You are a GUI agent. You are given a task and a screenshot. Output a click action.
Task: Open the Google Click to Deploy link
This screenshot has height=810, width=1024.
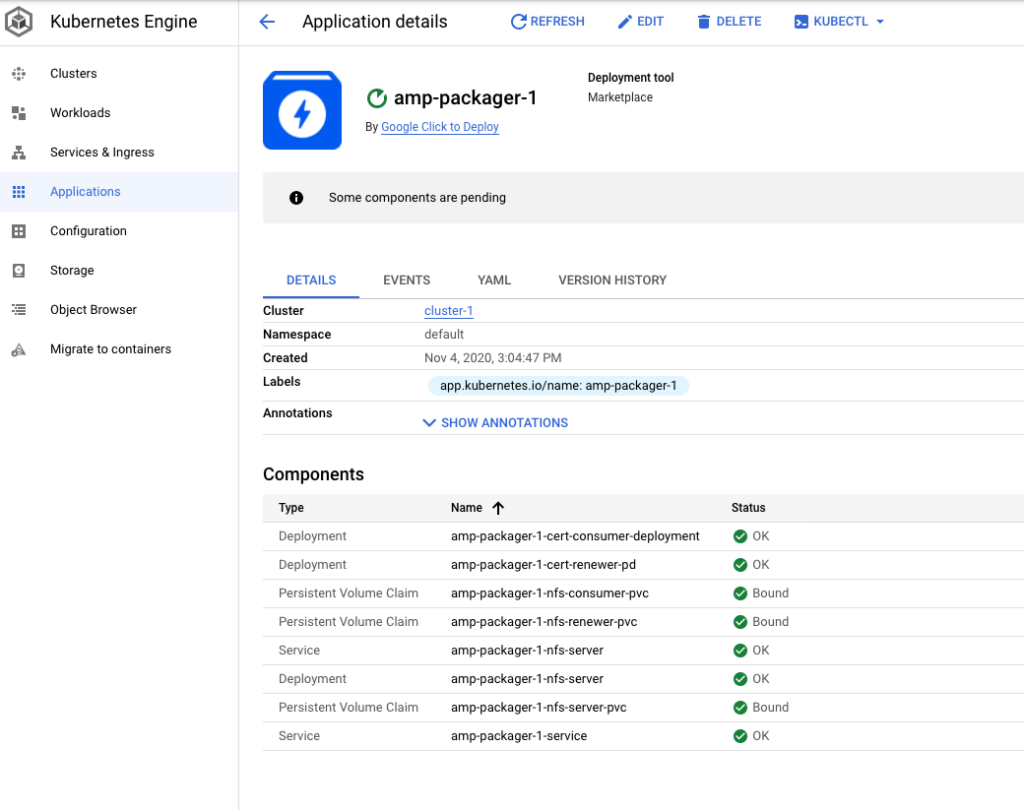tap(440, 127)
